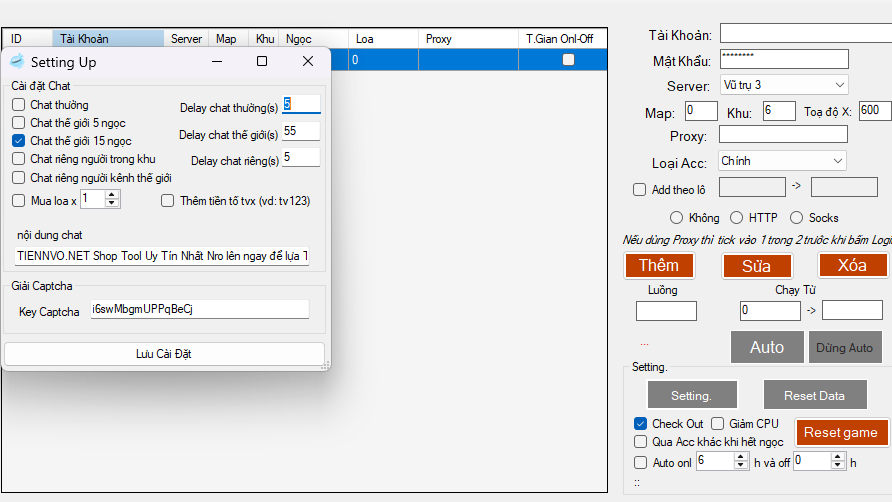Save settings with Lưu Cài Đặt button

coord(165,354)
